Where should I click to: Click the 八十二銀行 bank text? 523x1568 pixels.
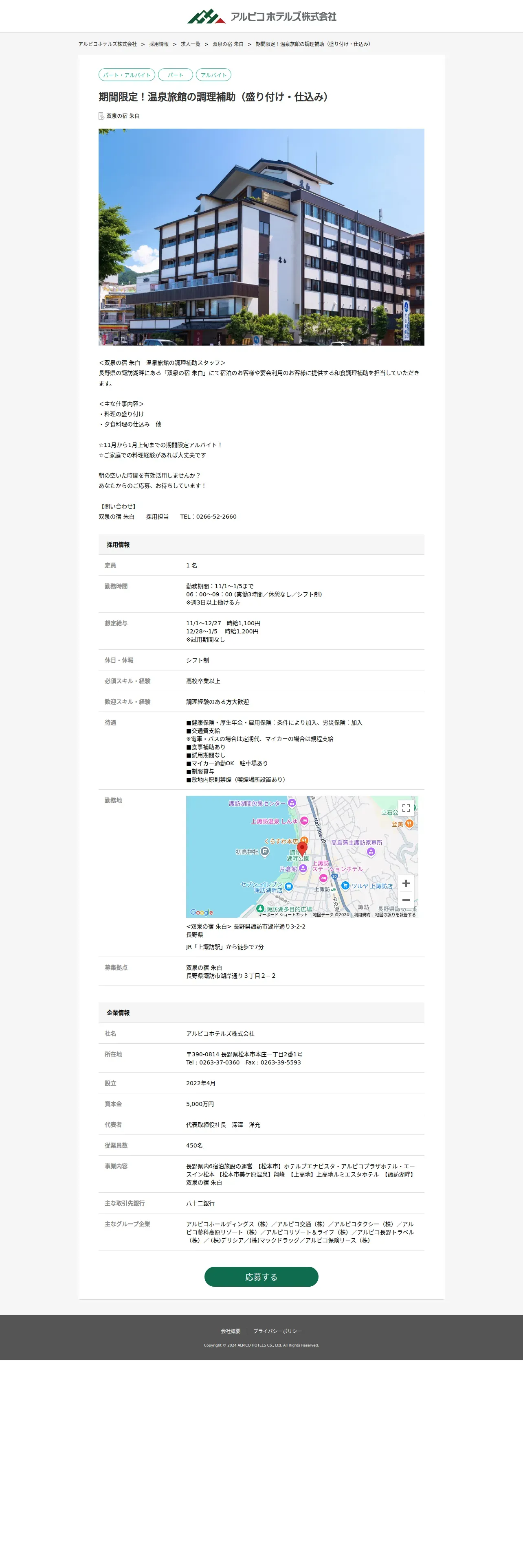[200, 1203]
